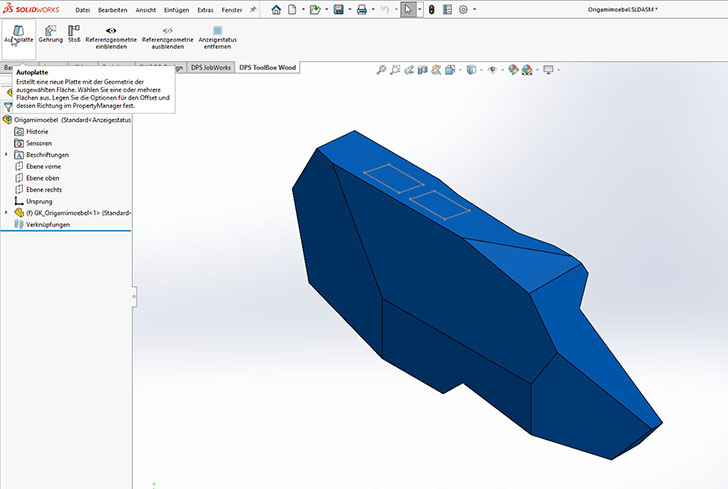Viewport: 728px width, 489px height.
Task: Open dropdown arrow next to New document
Action: (304, 9)
